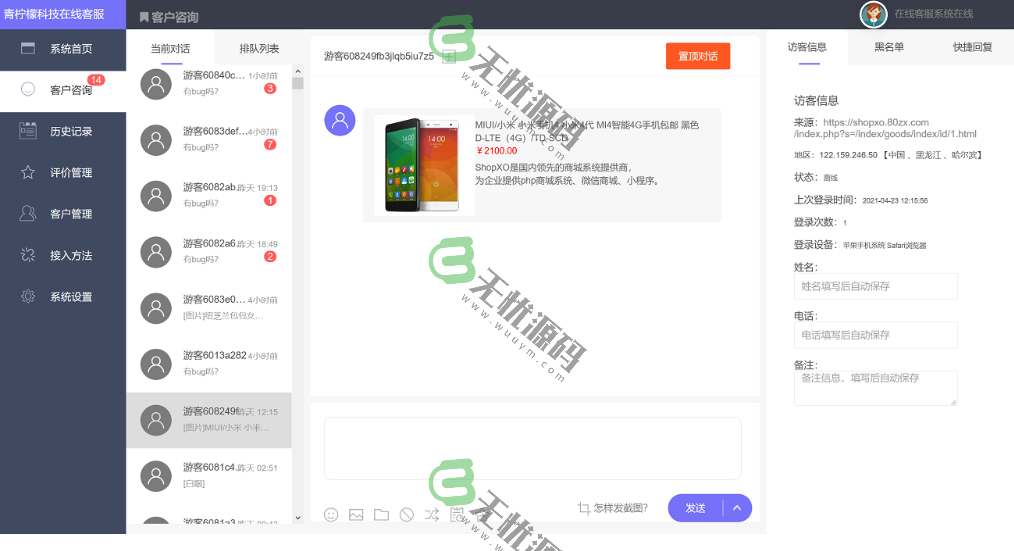
Task: Click avatar of visitor 游客6013a282
Action: coord(156,364)
